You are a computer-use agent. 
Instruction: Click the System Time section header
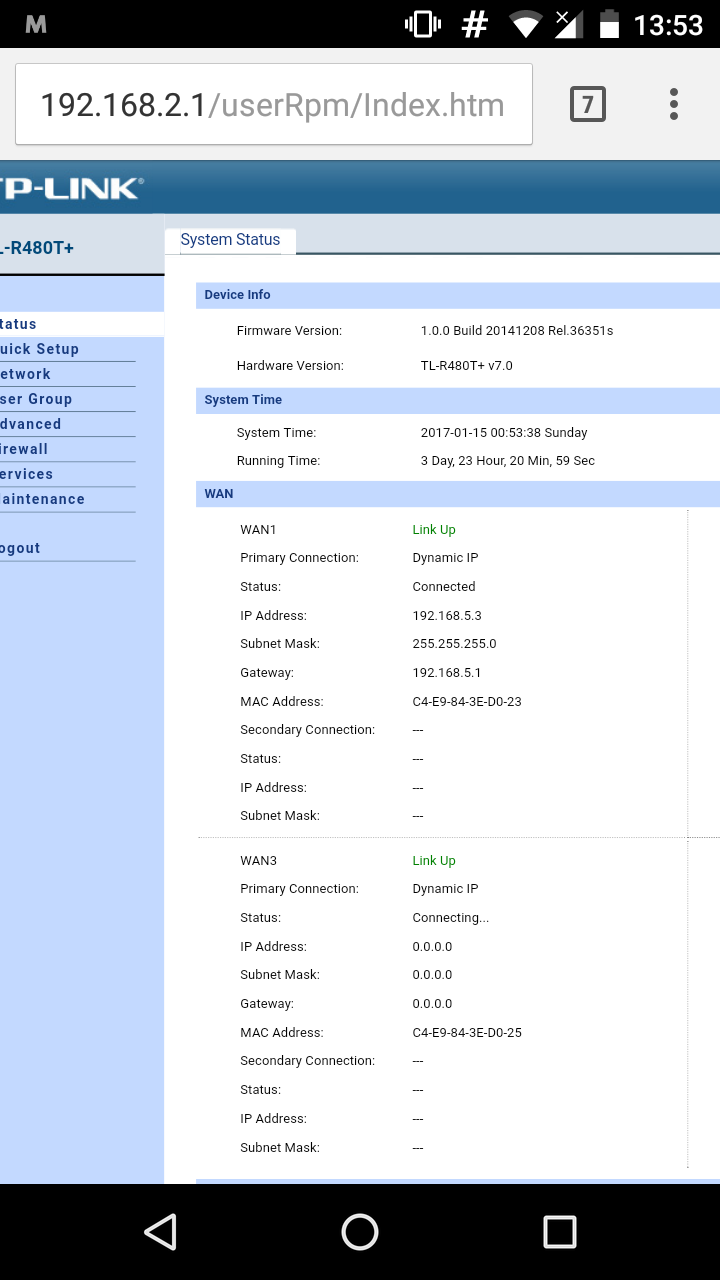click(x=458, y=400)
